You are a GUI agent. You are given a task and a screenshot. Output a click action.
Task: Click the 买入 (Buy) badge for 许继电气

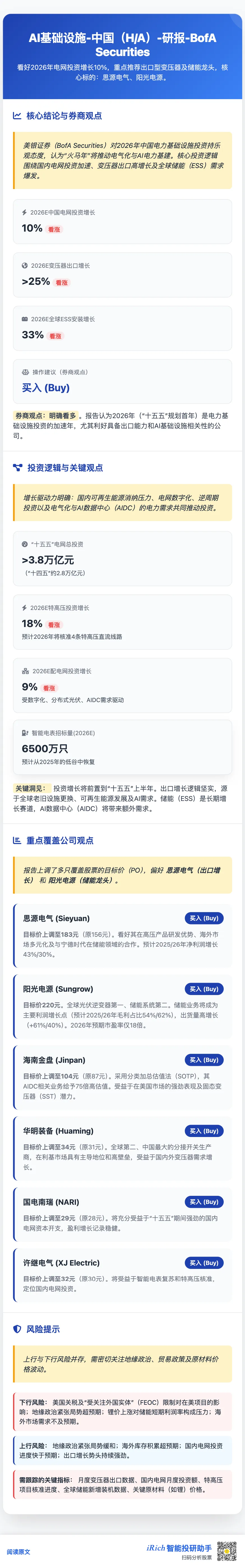coord(204,1263)
